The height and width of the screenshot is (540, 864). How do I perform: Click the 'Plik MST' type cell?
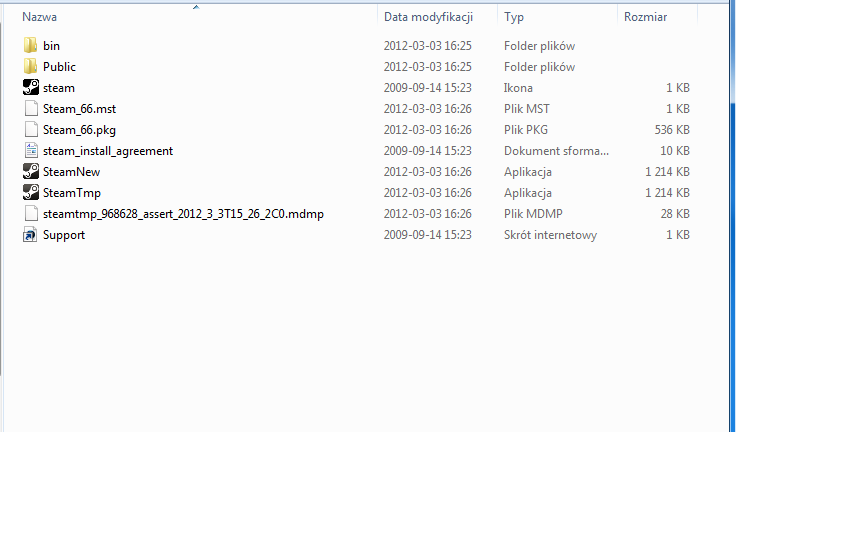click(526, 109)
